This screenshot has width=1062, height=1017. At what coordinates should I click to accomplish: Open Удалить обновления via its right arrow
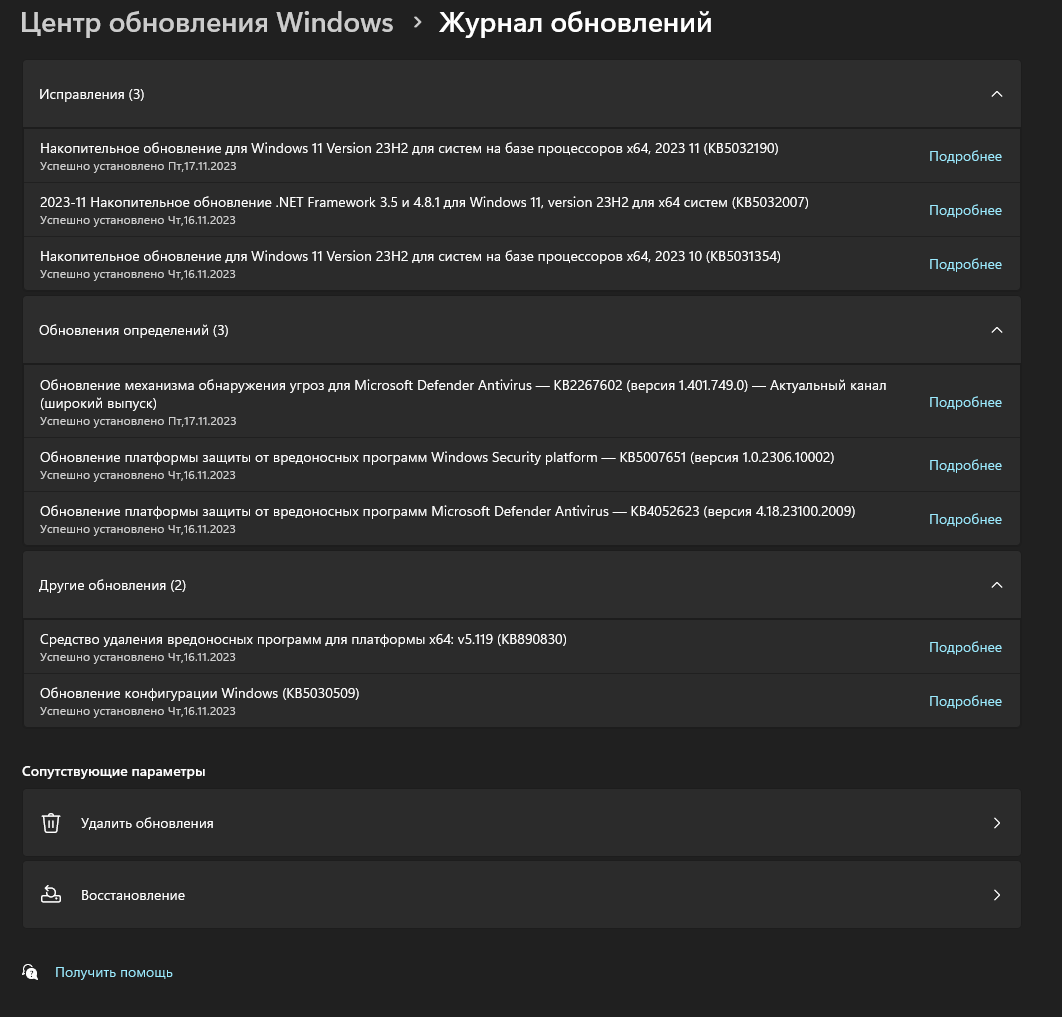coord(996,823)
